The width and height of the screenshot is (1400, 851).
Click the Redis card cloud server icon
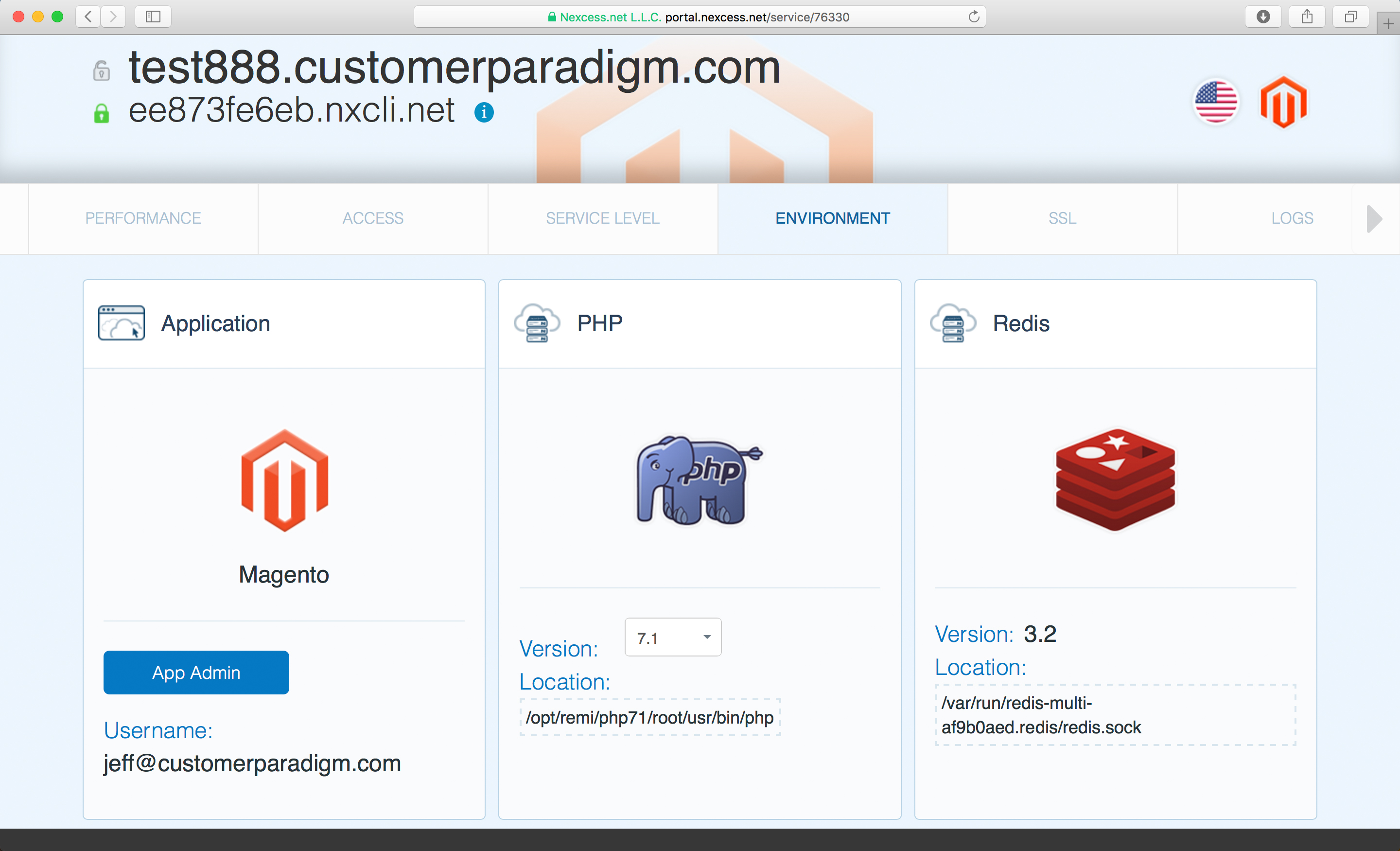tap(953, 323)
